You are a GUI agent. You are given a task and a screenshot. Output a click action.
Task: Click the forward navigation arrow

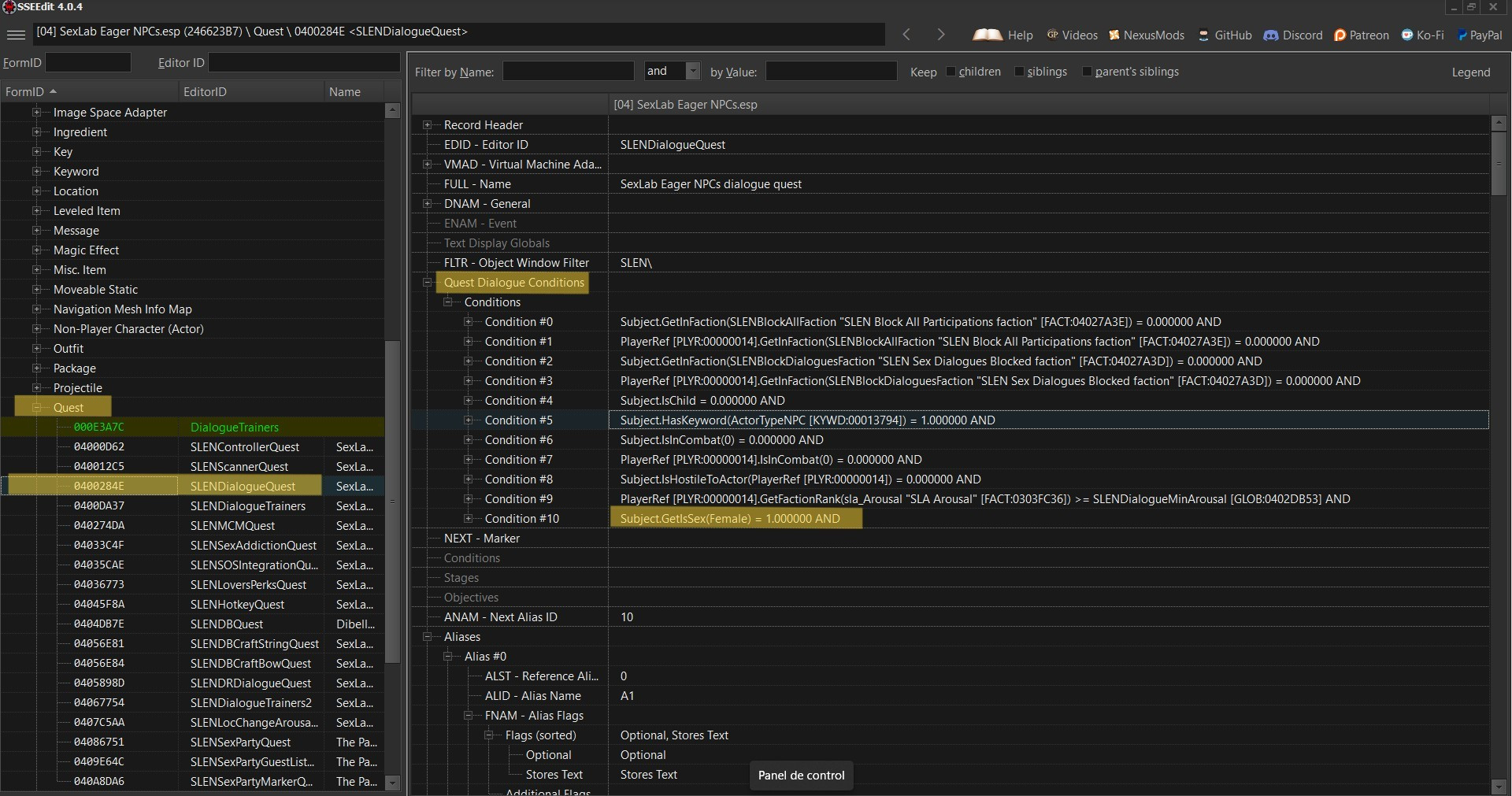[940, 35]
